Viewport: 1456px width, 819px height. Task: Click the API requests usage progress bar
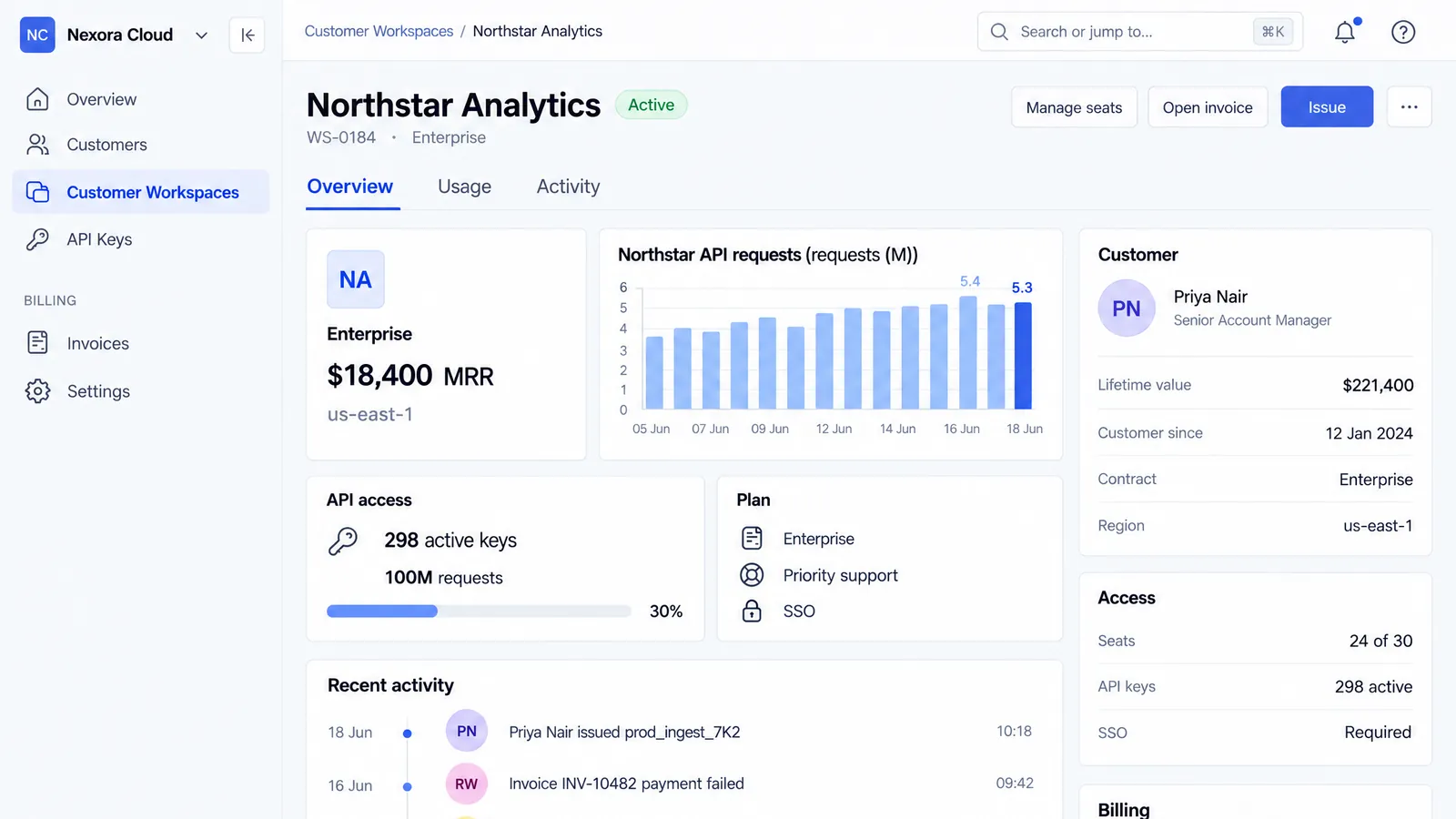[x=479, y=612]
